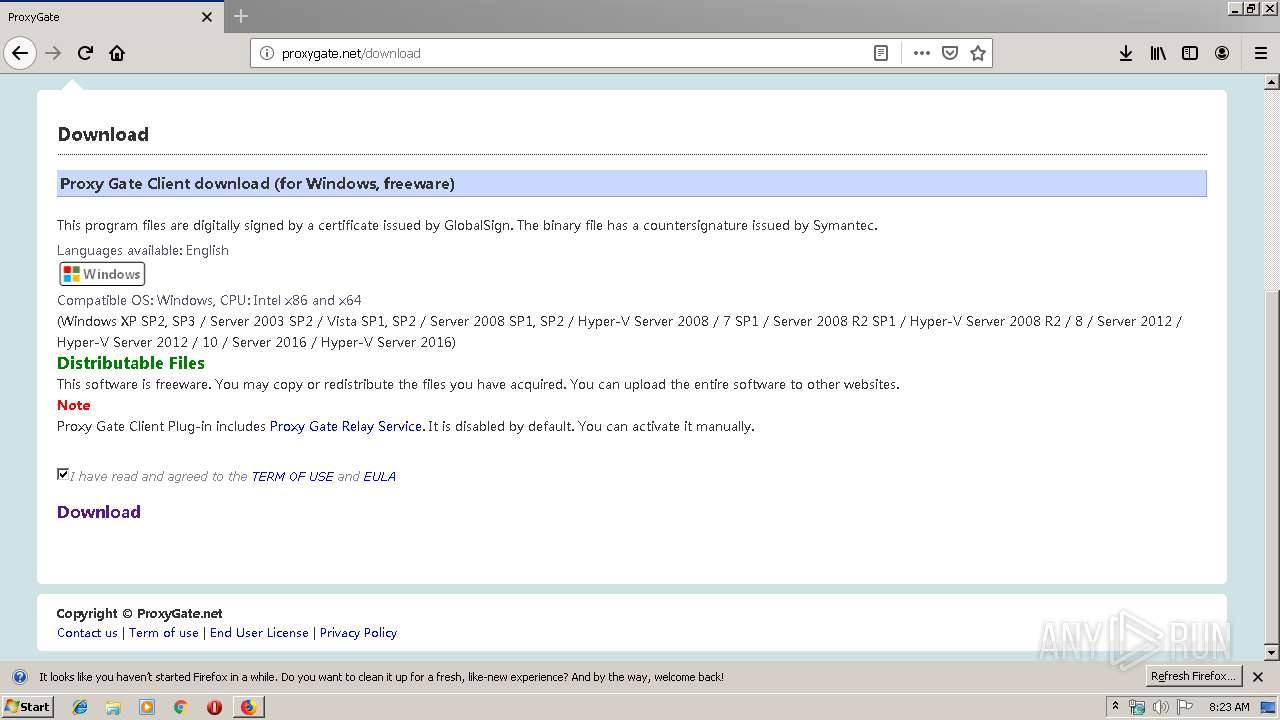Click the Refresh Firefox button
The width and height of the screenshot is (1280, 720).
(1194, 676)
